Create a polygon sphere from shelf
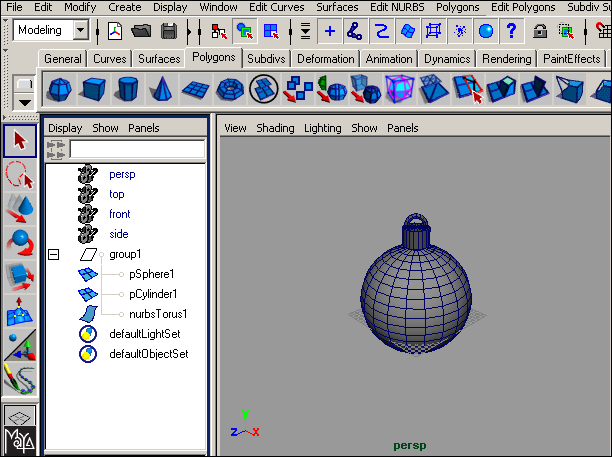The height and width of the screenshot is (457, 612). coord(59,89)
